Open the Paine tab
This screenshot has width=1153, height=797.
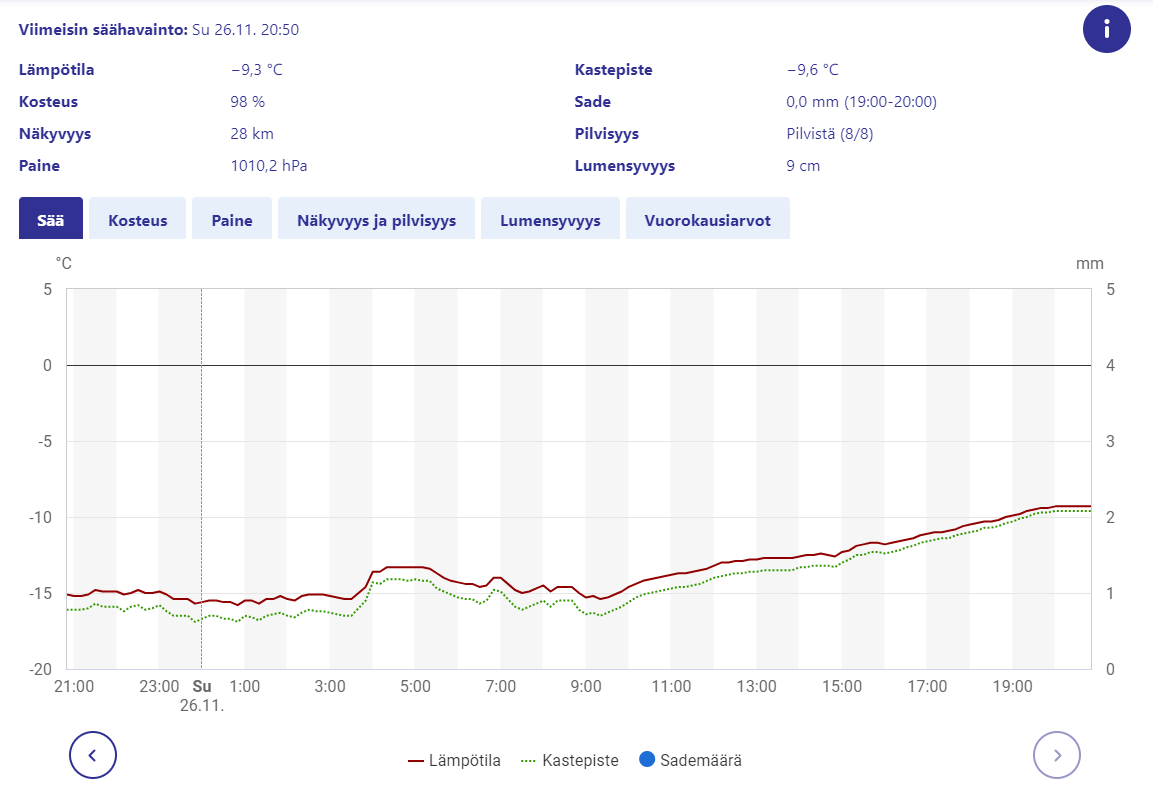pos(232,219)
